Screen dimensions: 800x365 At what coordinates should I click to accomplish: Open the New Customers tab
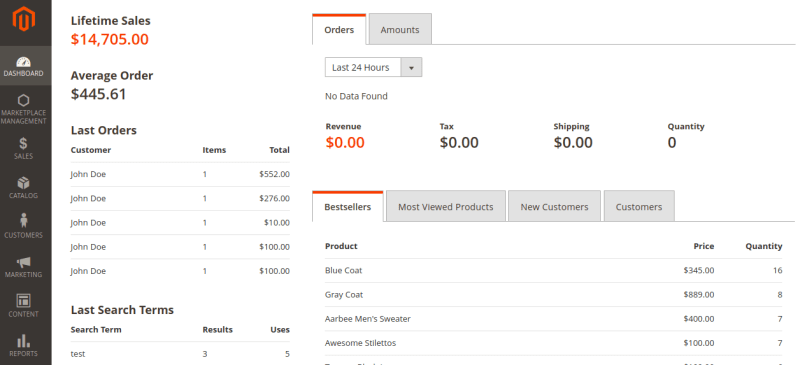tap(554, 207)
